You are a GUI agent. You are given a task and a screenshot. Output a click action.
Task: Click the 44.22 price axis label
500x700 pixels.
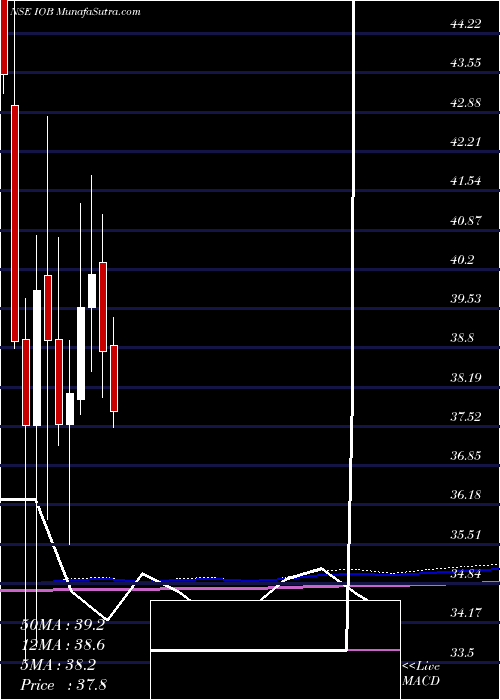466,24
